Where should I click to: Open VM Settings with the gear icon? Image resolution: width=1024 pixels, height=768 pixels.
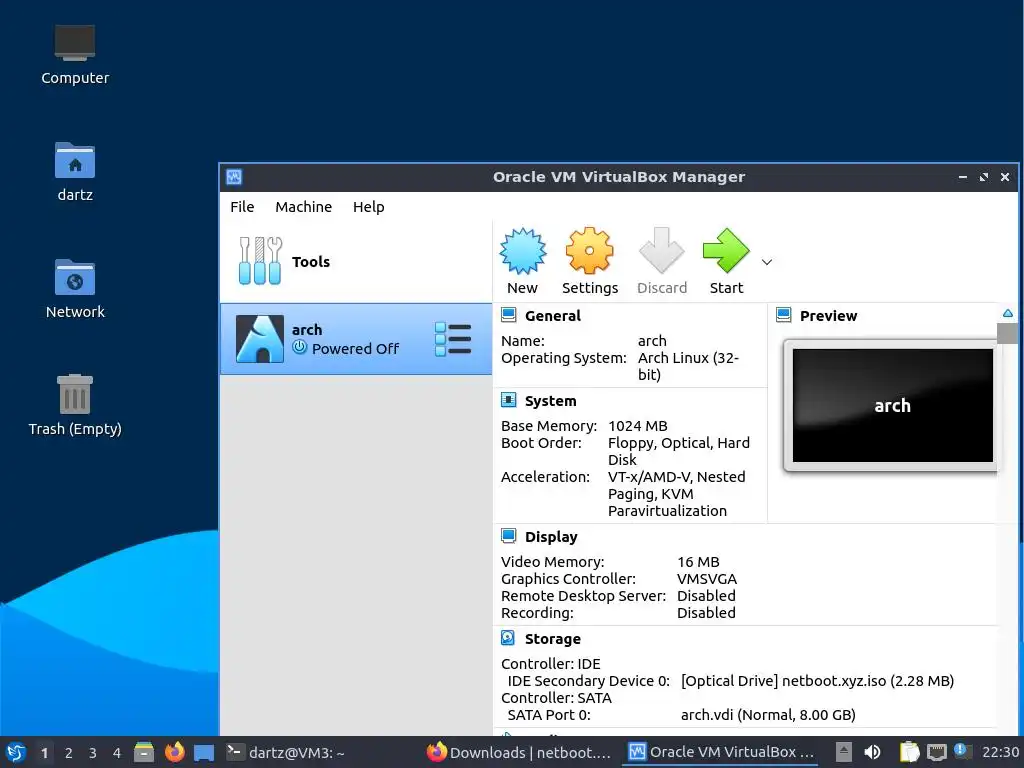click(x=590, y=251)
